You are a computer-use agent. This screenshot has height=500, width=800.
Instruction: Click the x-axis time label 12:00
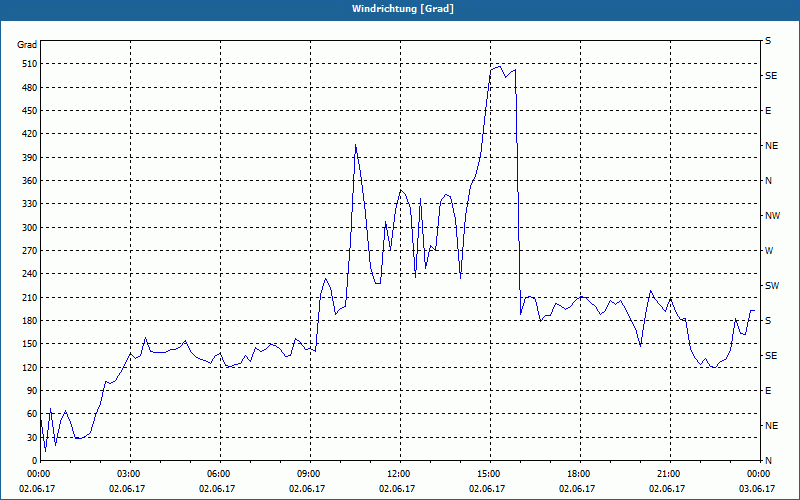[x=399, y=474]
